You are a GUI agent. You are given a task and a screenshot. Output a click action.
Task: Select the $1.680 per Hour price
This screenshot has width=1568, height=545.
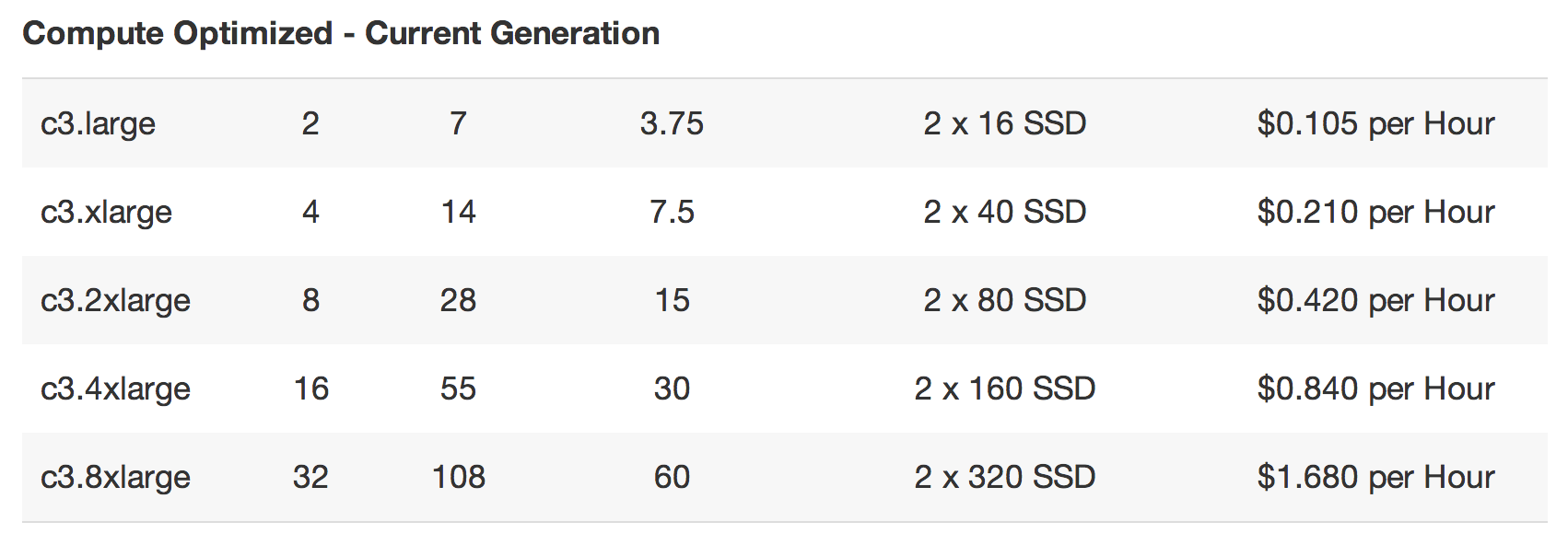pos(1375,477)
